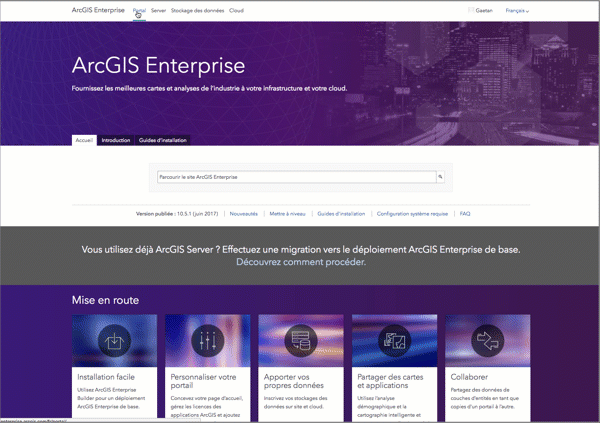Viewport: 600px width, 423px height.
Task: Click the Collaborer arrows icon
Action: [x=488, y=341]
